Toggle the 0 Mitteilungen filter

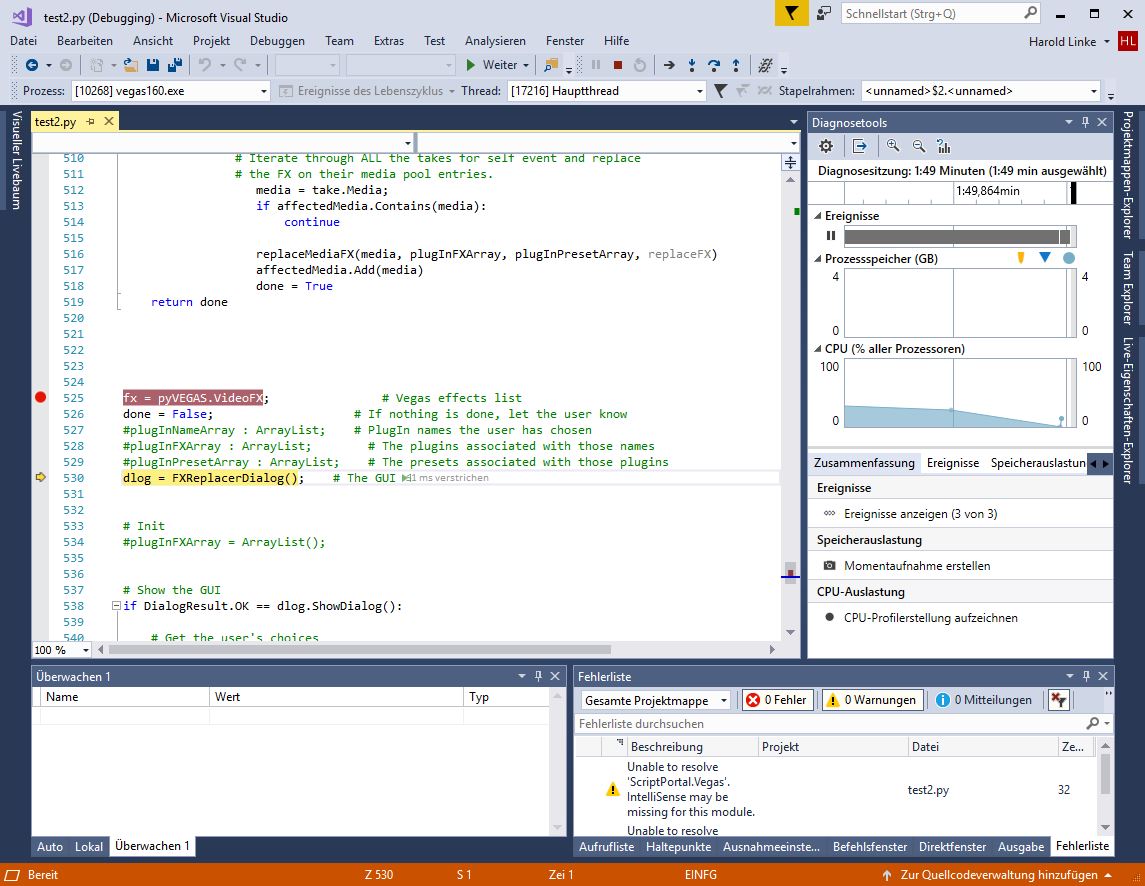pos(984,700)
